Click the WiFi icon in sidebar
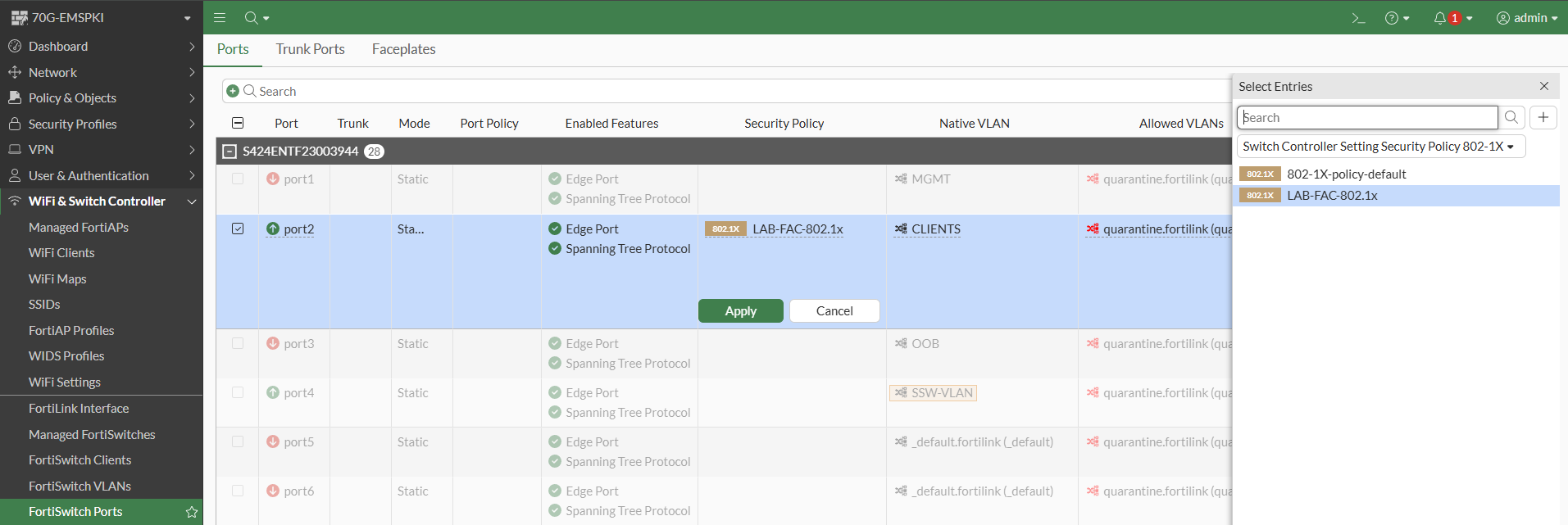1568x525 pixels. point(15,201)
